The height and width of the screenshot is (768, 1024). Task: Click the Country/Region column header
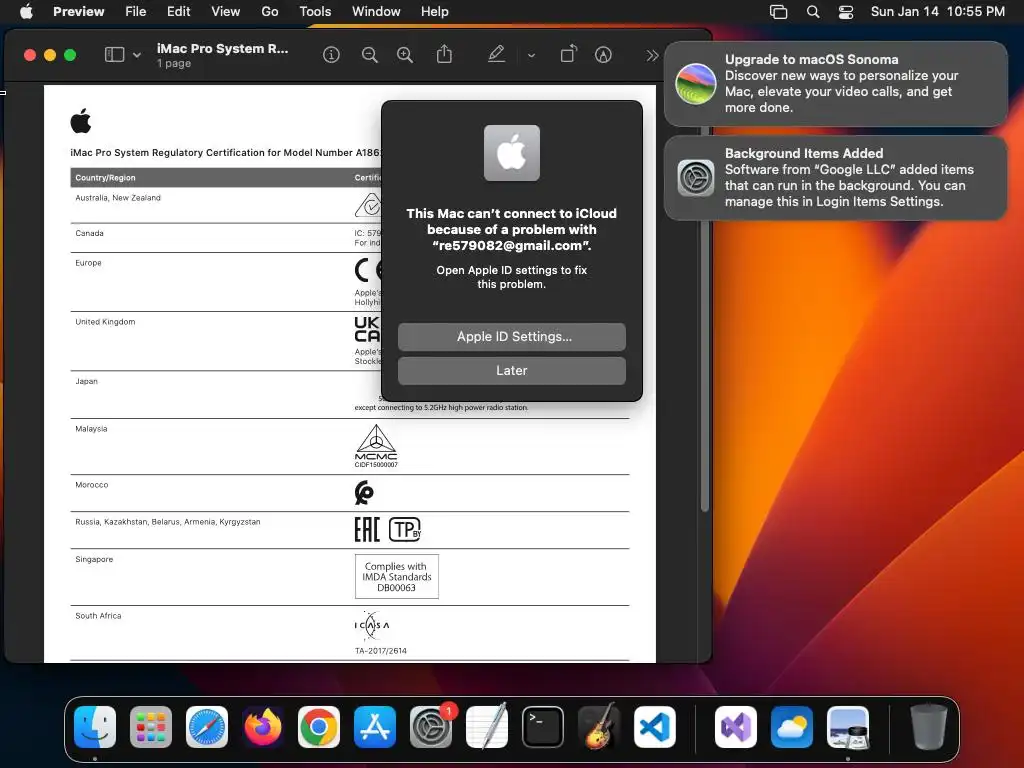point(105,178)
